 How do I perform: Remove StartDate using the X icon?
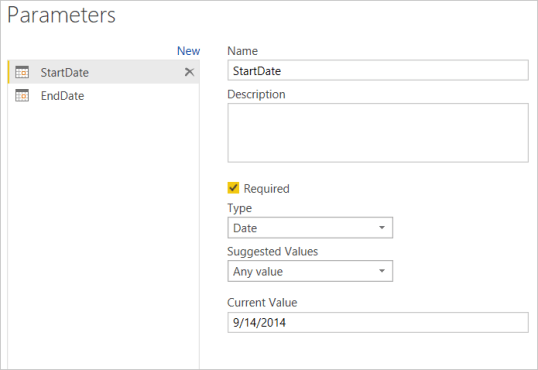coord(189,72)
